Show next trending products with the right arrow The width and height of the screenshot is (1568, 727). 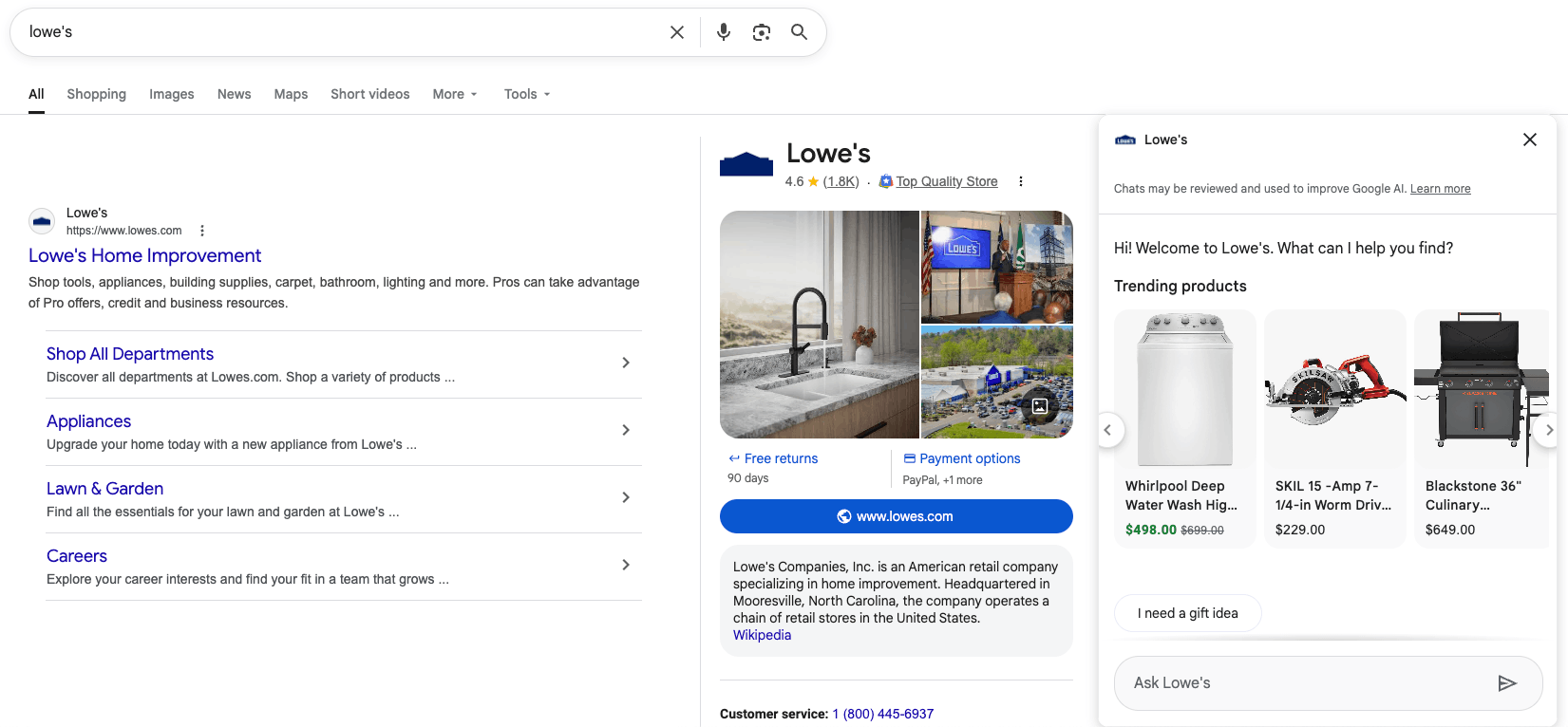click(x=1548, y=430)
